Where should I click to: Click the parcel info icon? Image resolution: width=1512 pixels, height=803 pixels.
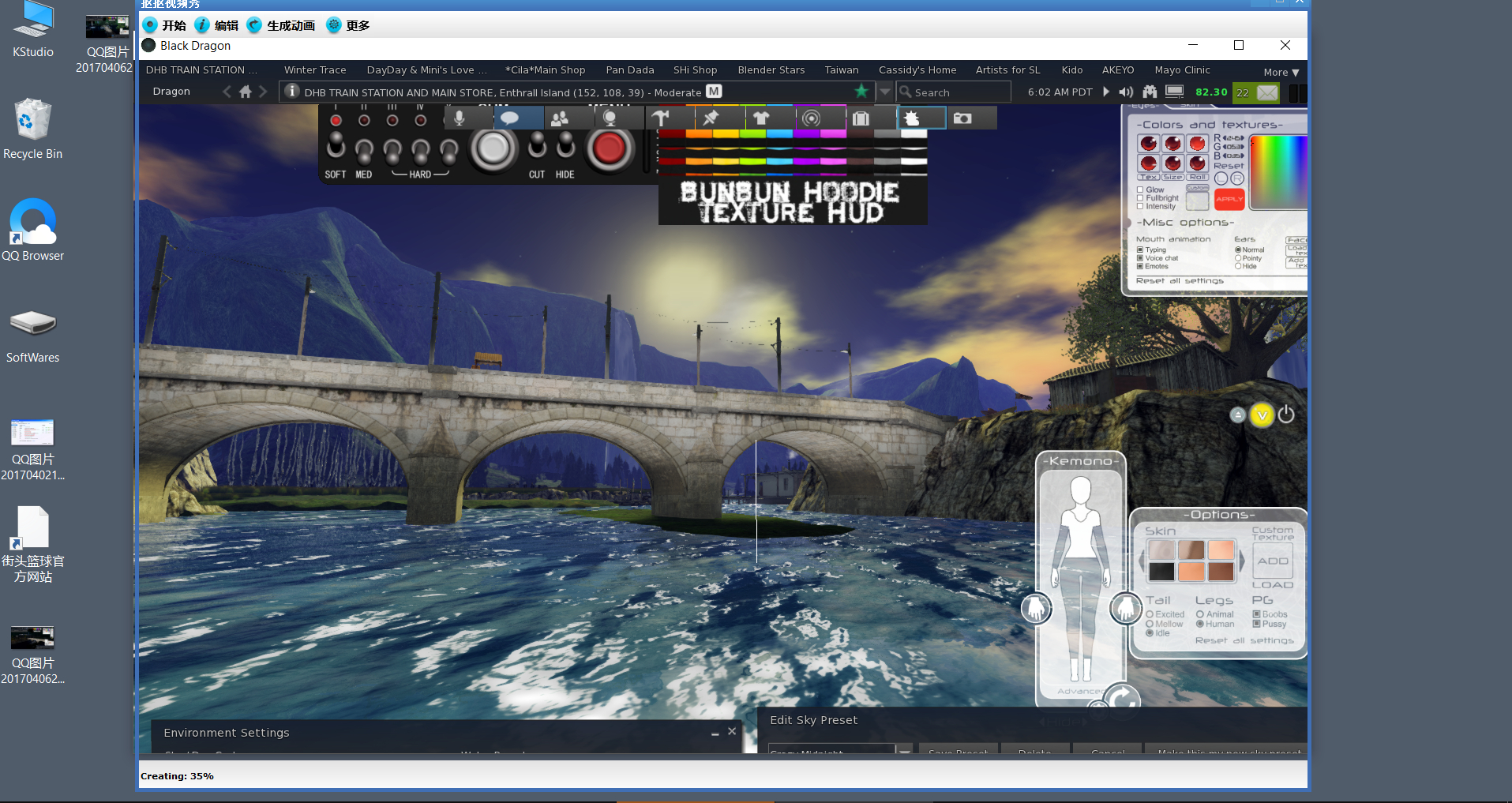292,92
